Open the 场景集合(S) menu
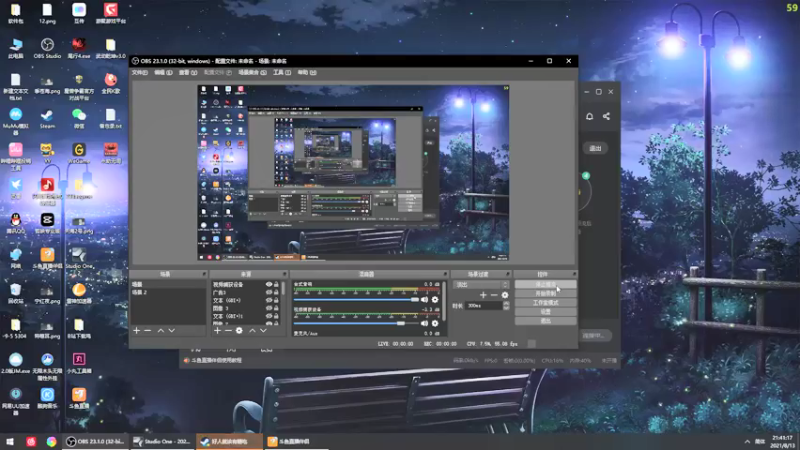The height and width of the screenshot is (450, 800). 253,72
